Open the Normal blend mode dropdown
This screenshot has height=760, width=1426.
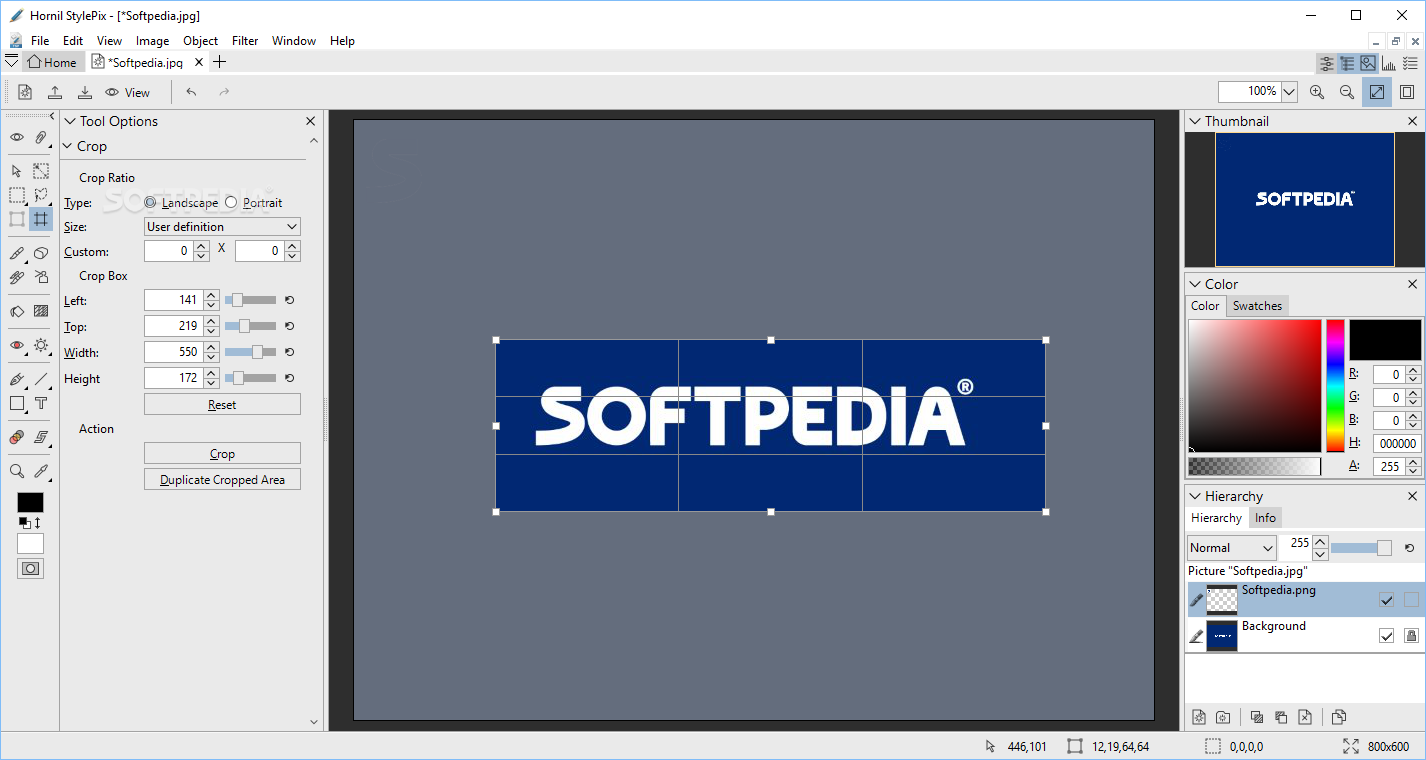[x=1232, y=548]
